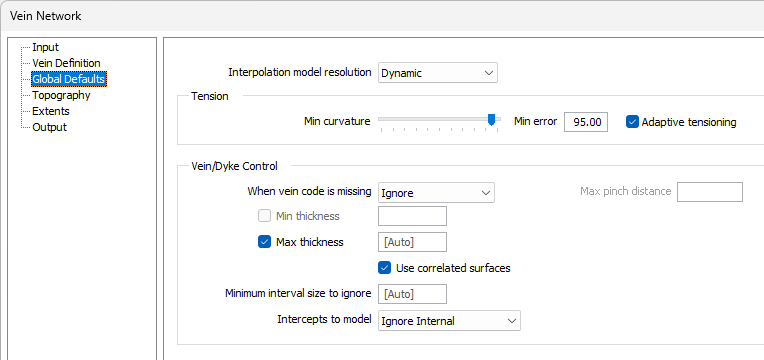Uncheck the Max thickness checkbox
Image resolution: width=764 pixels, height=360 pixels.
click(264, 242)
